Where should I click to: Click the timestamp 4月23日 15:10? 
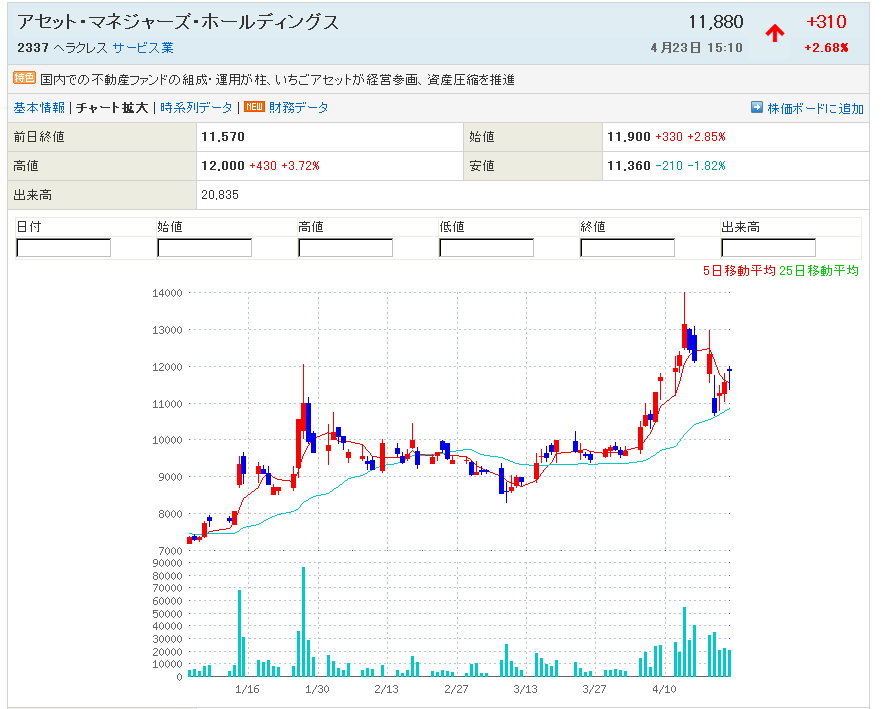[x=697, y=48]
